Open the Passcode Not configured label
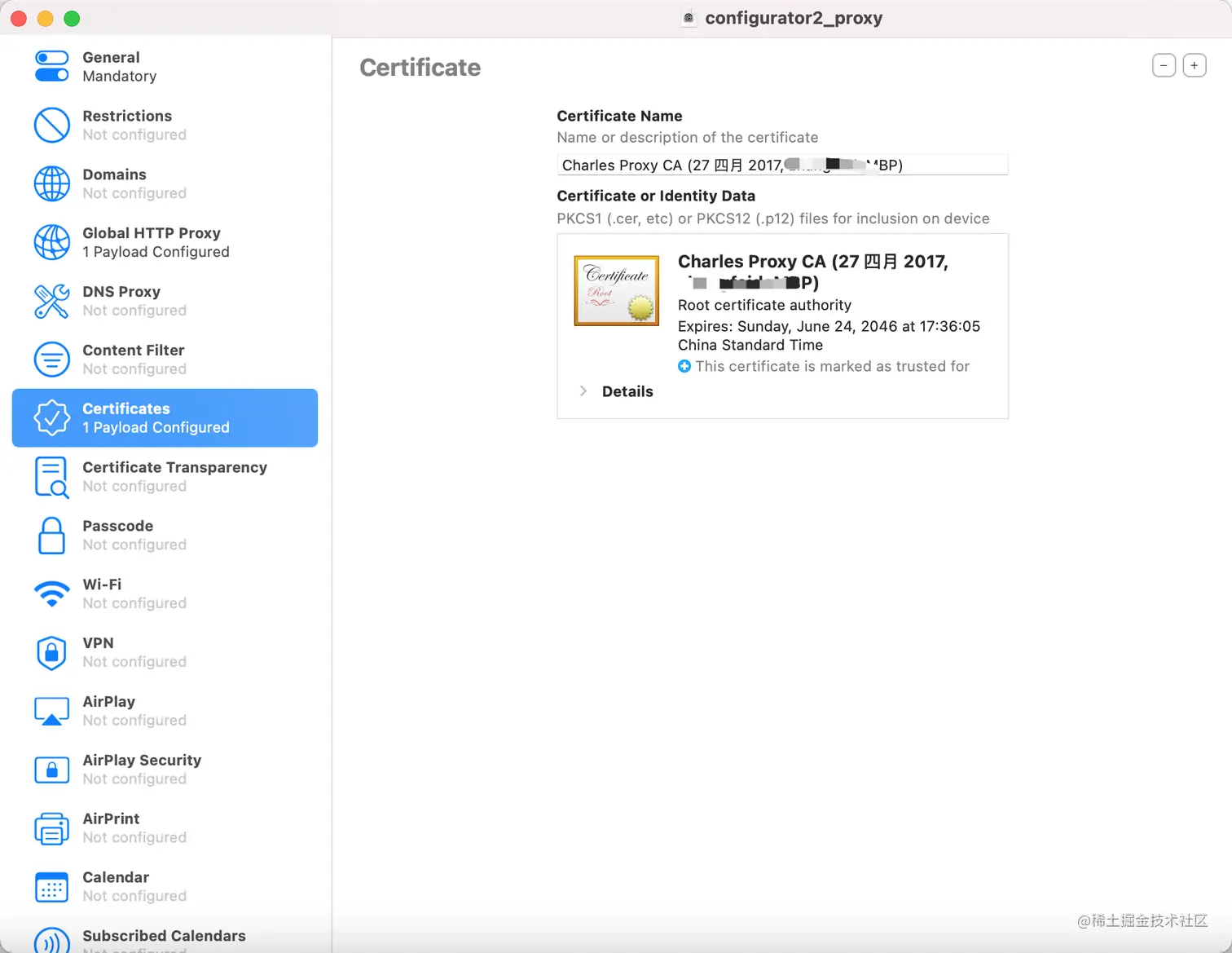1232x953 pixels. click(134, 536)
